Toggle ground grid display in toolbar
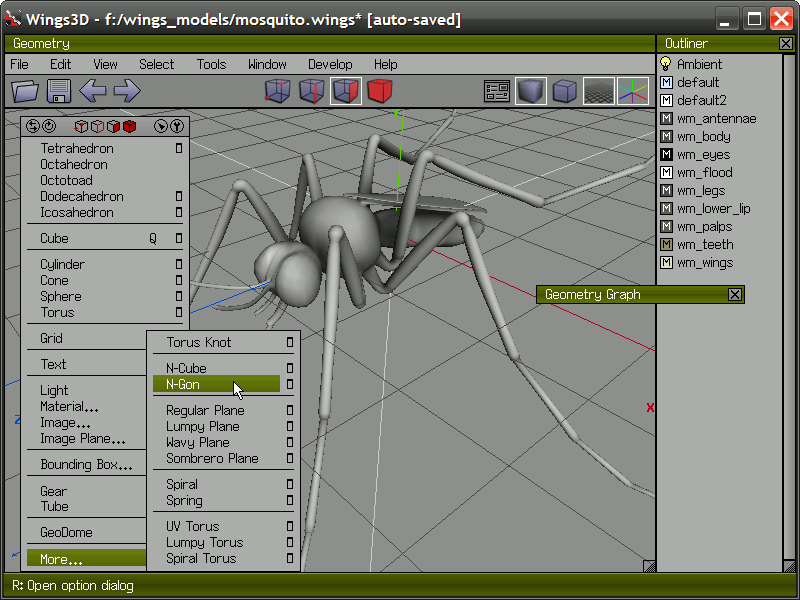This screenshot has height=600, width=800. (599, 91)
